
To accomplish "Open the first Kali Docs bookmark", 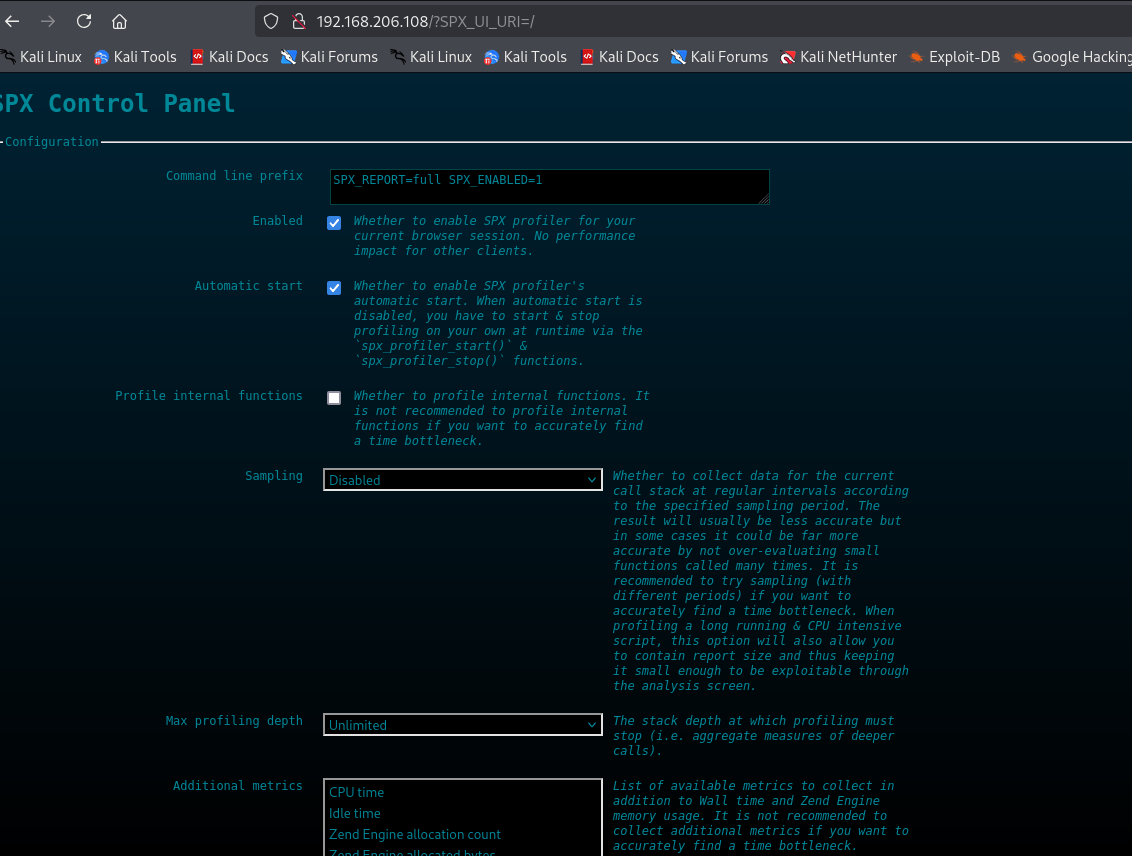I will click(x=229, y=57).
